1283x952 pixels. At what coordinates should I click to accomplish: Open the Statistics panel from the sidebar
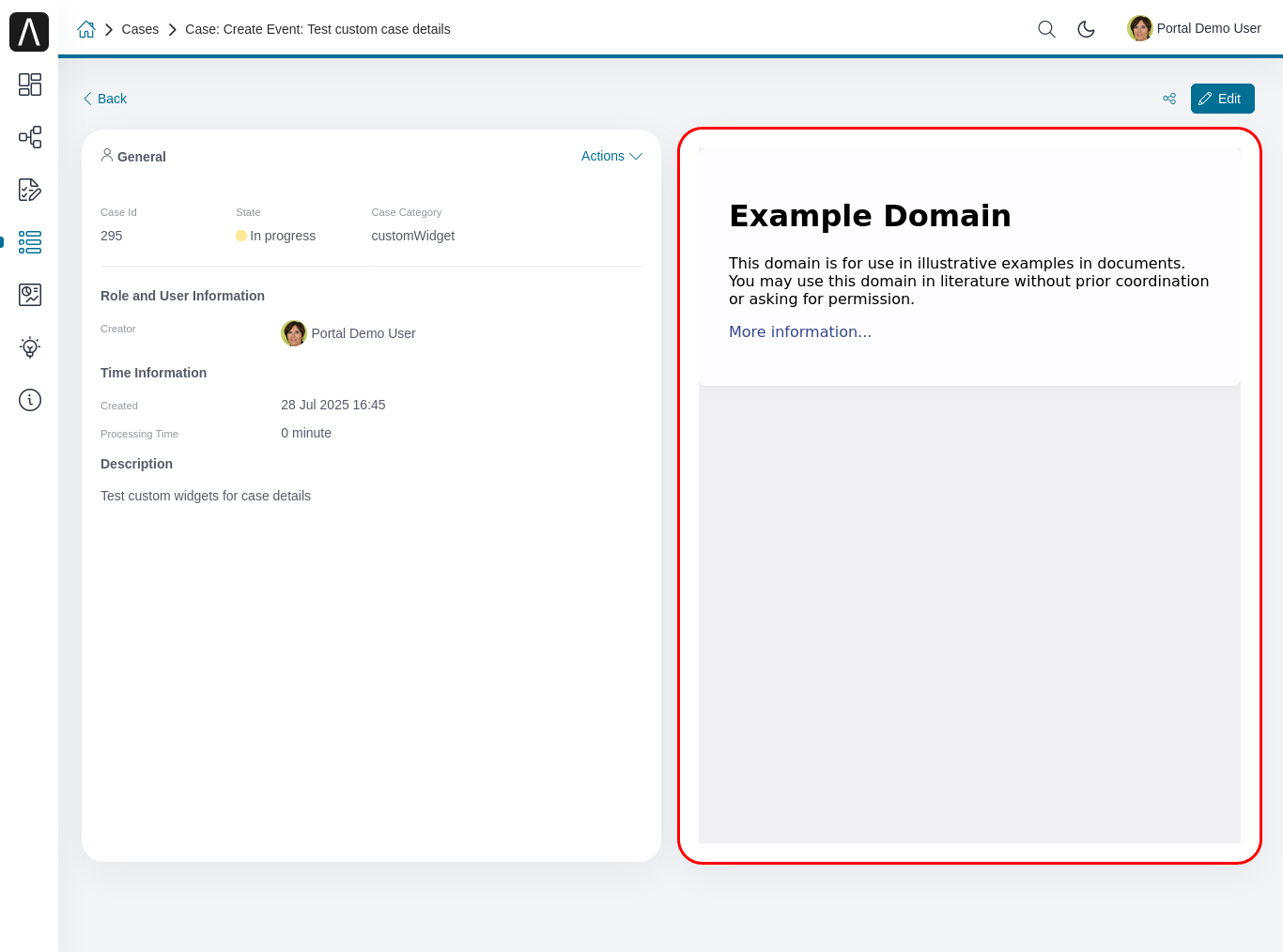coord(29,294)
